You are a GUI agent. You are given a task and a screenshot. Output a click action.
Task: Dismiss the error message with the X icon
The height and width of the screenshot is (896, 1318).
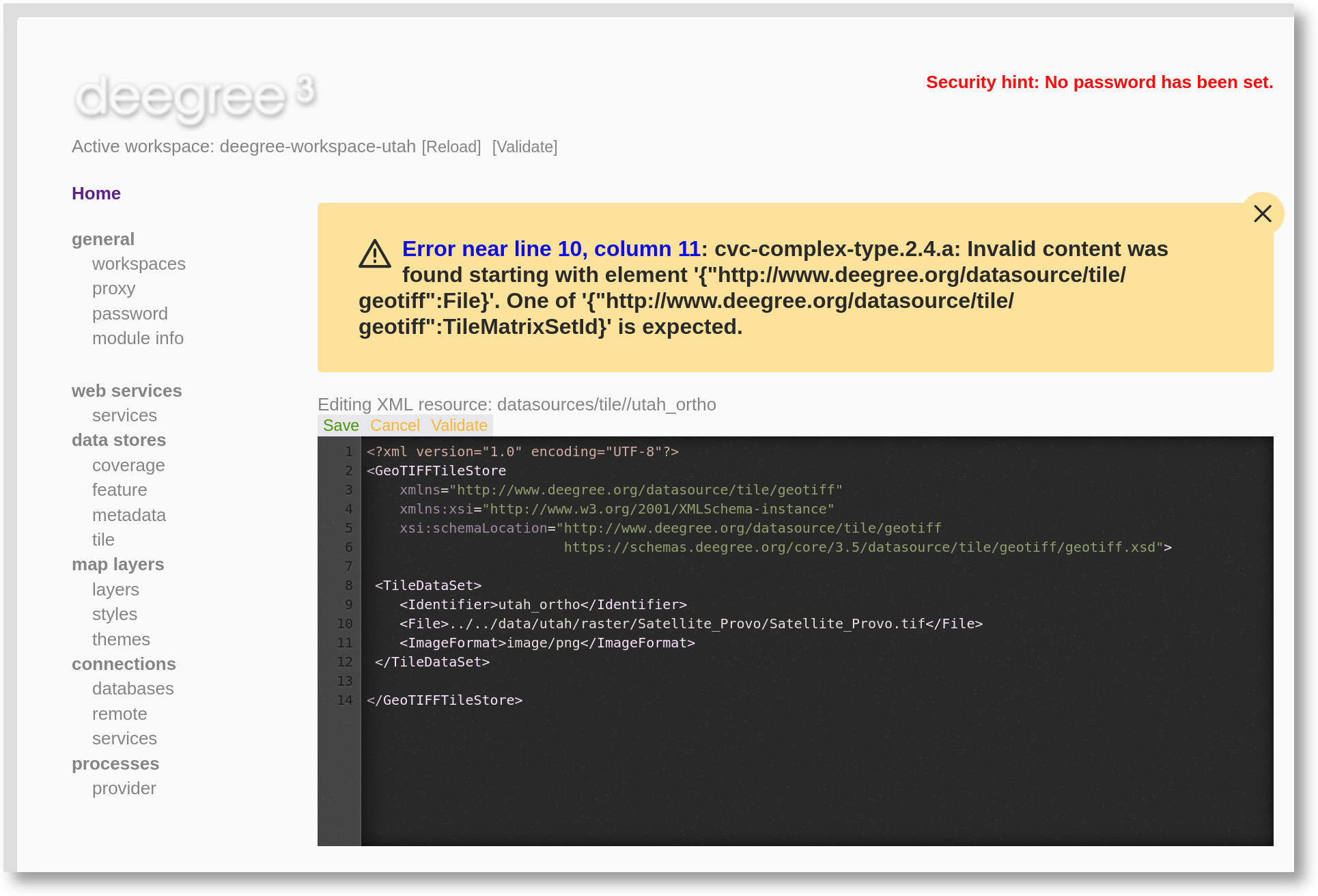(x=1263, y=213)
